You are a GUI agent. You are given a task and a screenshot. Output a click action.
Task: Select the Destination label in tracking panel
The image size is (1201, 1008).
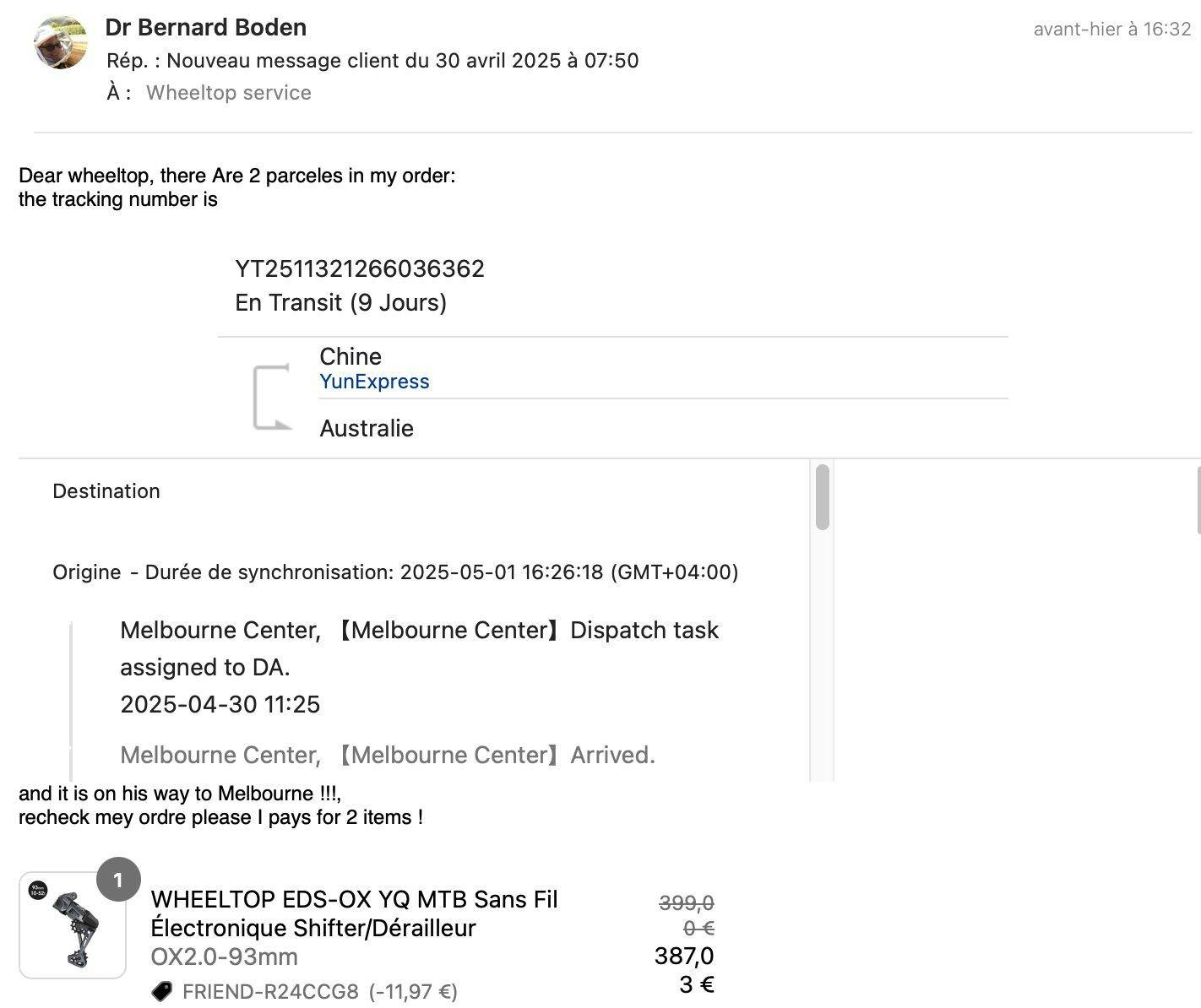(x=106, y=491)
